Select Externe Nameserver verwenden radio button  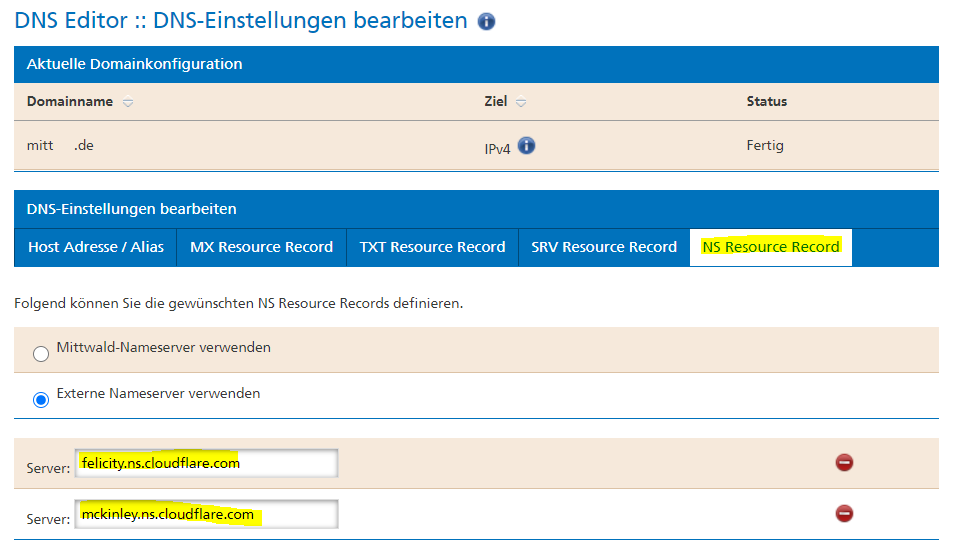(x=41, y=400)
